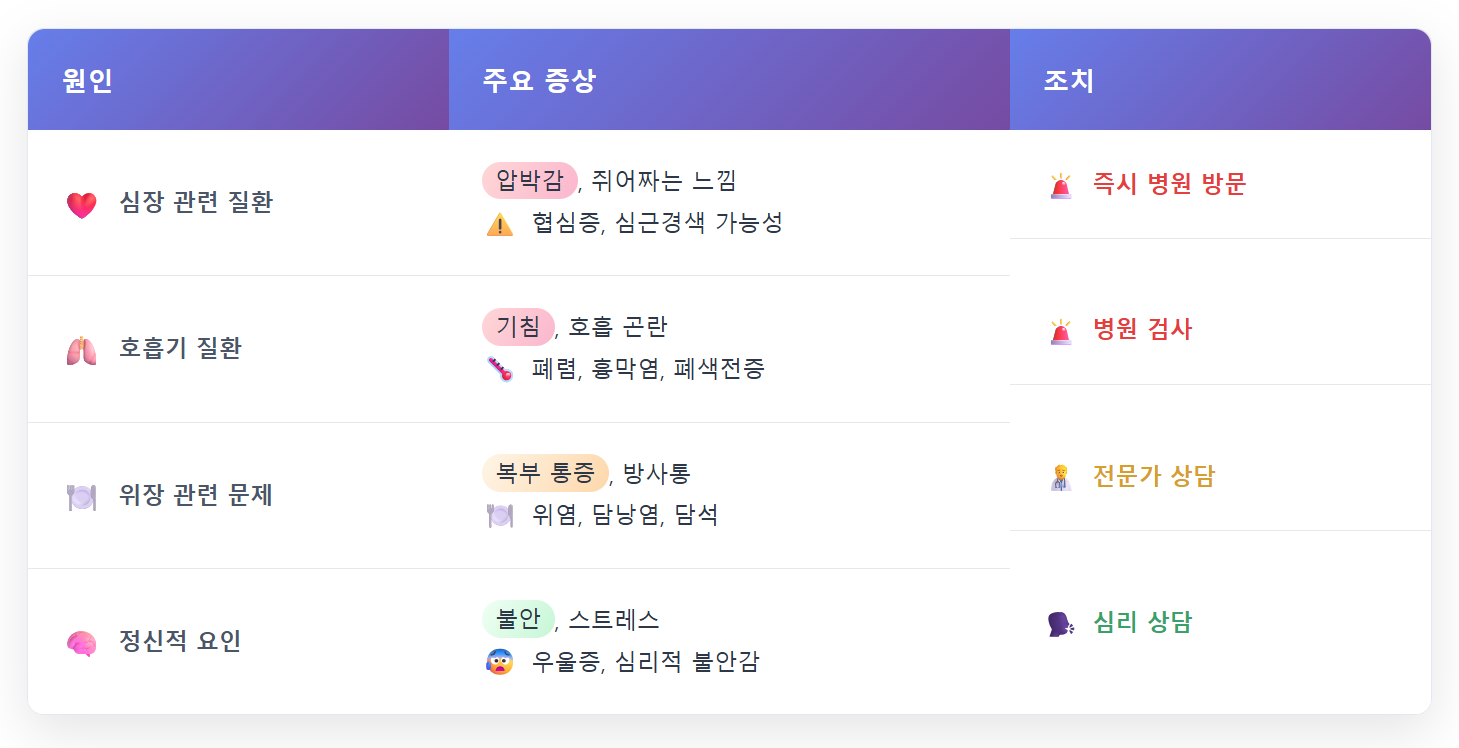
Task: Click the brain icon beside 정신적 요인
Action: pyautogui.click(x=81, y=643)
